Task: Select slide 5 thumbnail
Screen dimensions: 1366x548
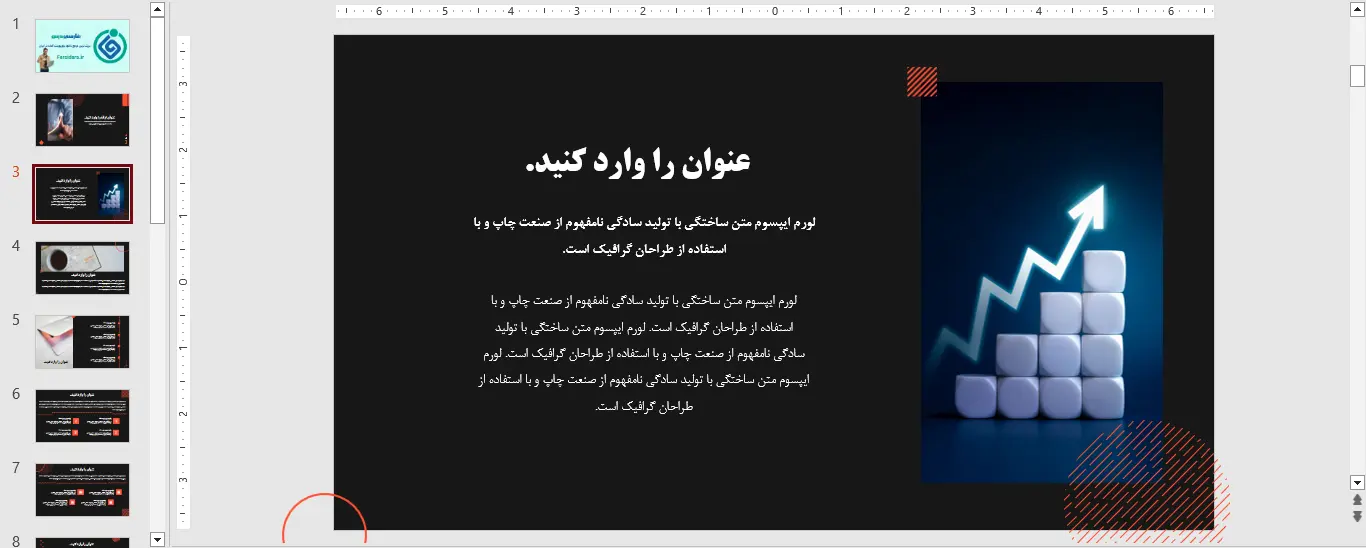Action: (82, 342)
